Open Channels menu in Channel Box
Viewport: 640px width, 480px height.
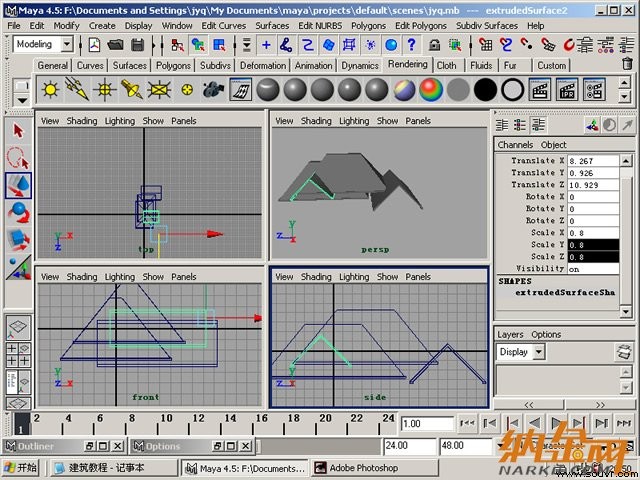point(515,145)
